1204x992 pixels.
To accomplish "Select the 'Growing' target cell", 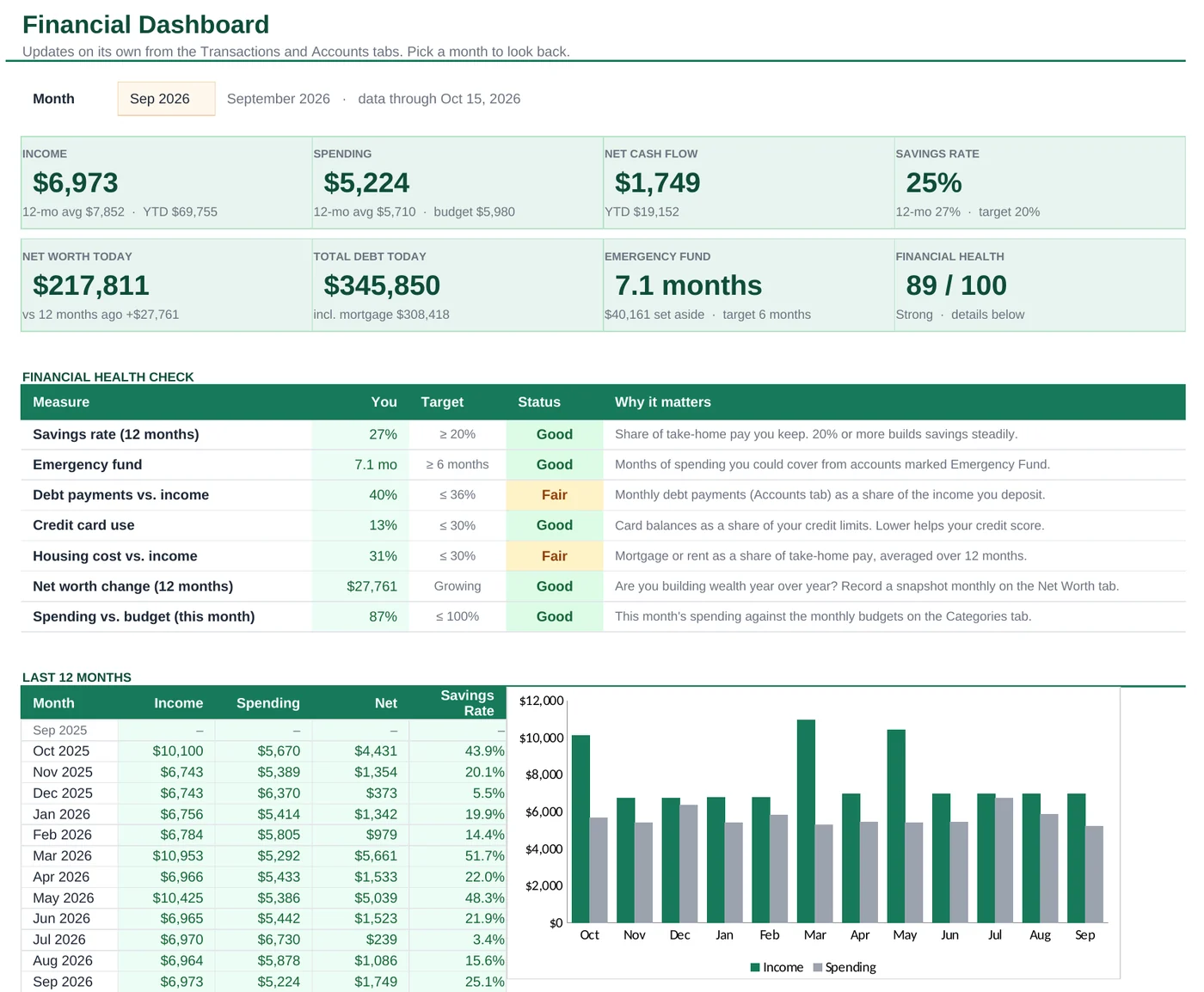I will [458, 586].
